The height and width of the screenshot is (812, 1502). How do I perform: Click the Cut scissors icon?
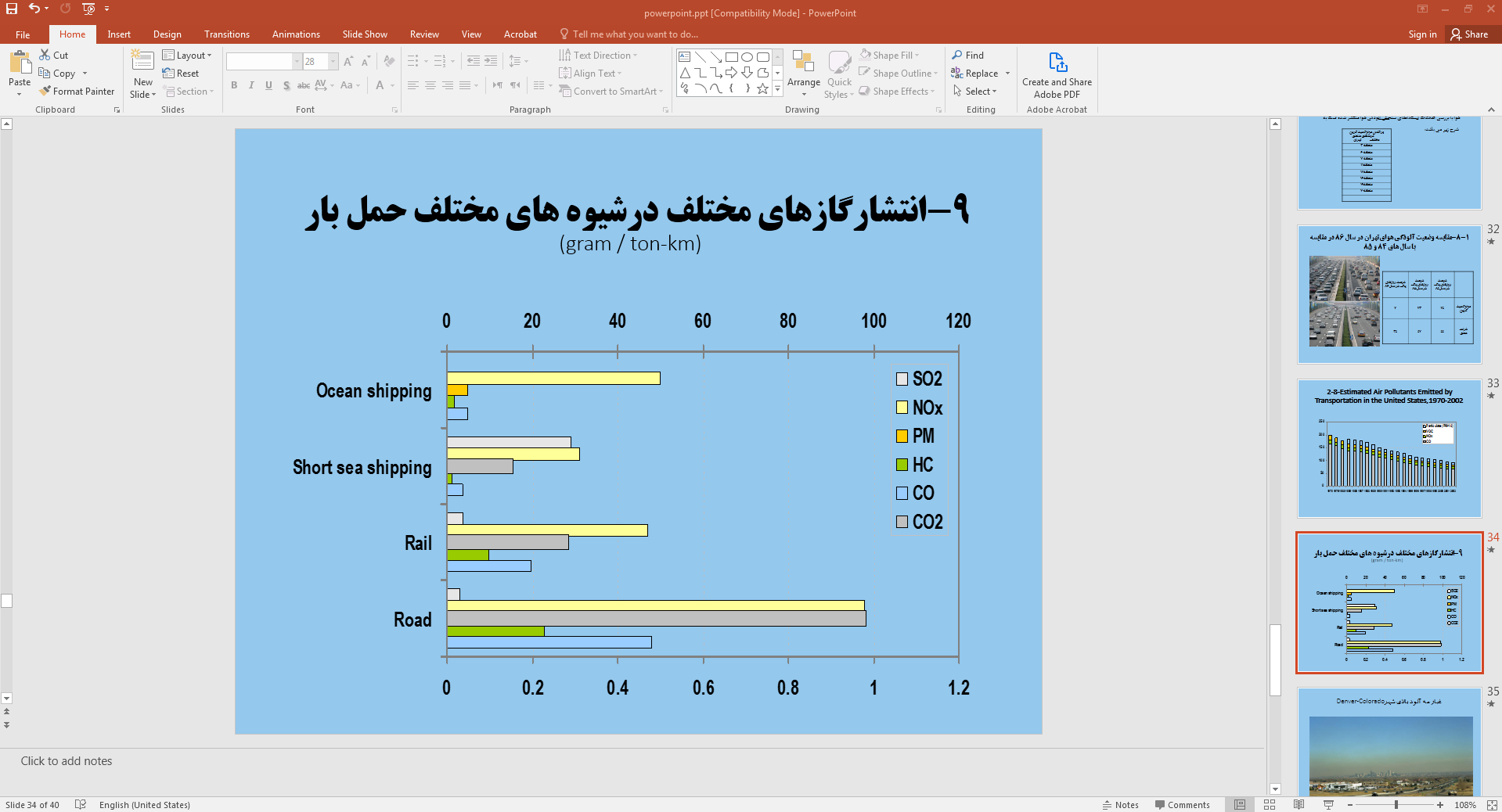point(45,55)
